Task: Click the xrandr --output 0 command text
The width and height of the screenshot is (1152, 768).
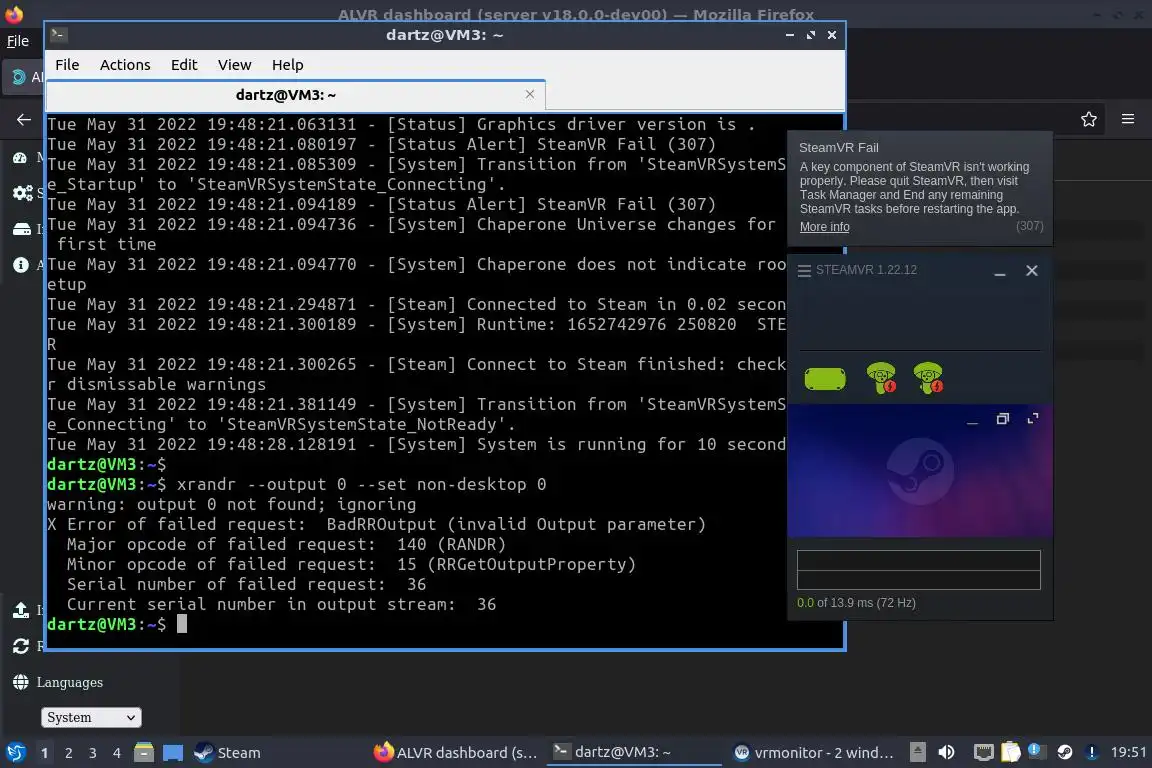Action: click(361, 484)
